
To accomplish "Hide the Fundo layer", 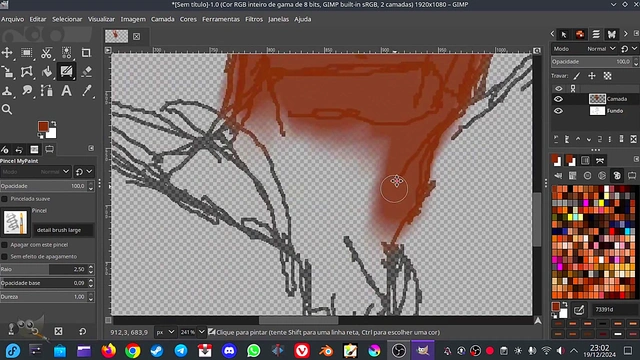I will pyautogui.click(x=558, y=111).
